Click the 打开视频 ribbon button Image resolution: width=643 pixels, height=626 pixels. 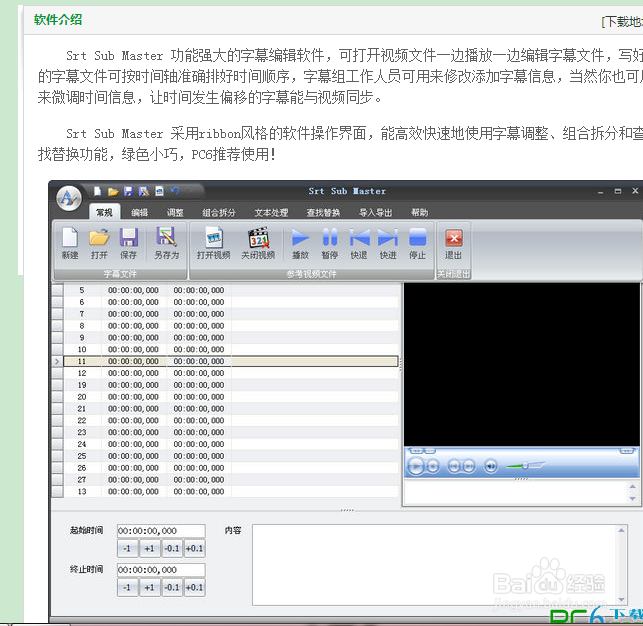[213, 243]
